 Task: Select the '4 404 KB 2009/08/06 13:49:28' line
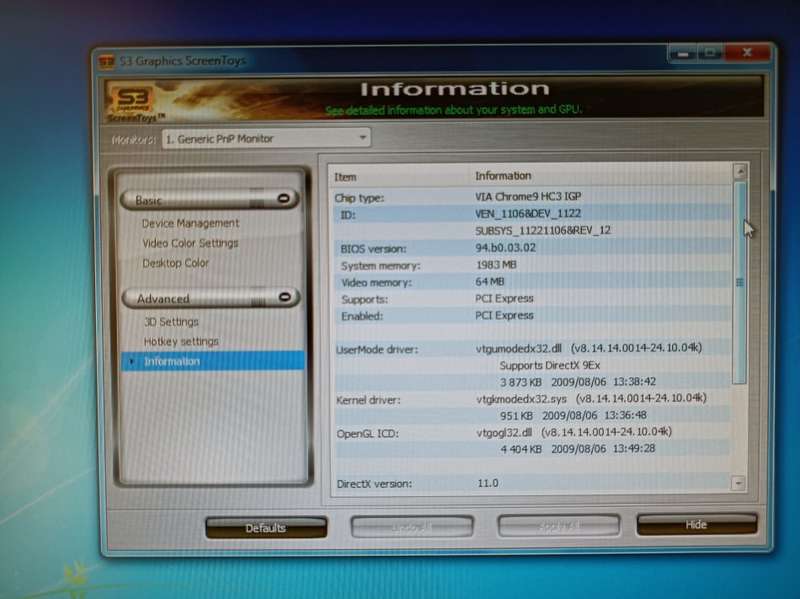tap(578, 448)
